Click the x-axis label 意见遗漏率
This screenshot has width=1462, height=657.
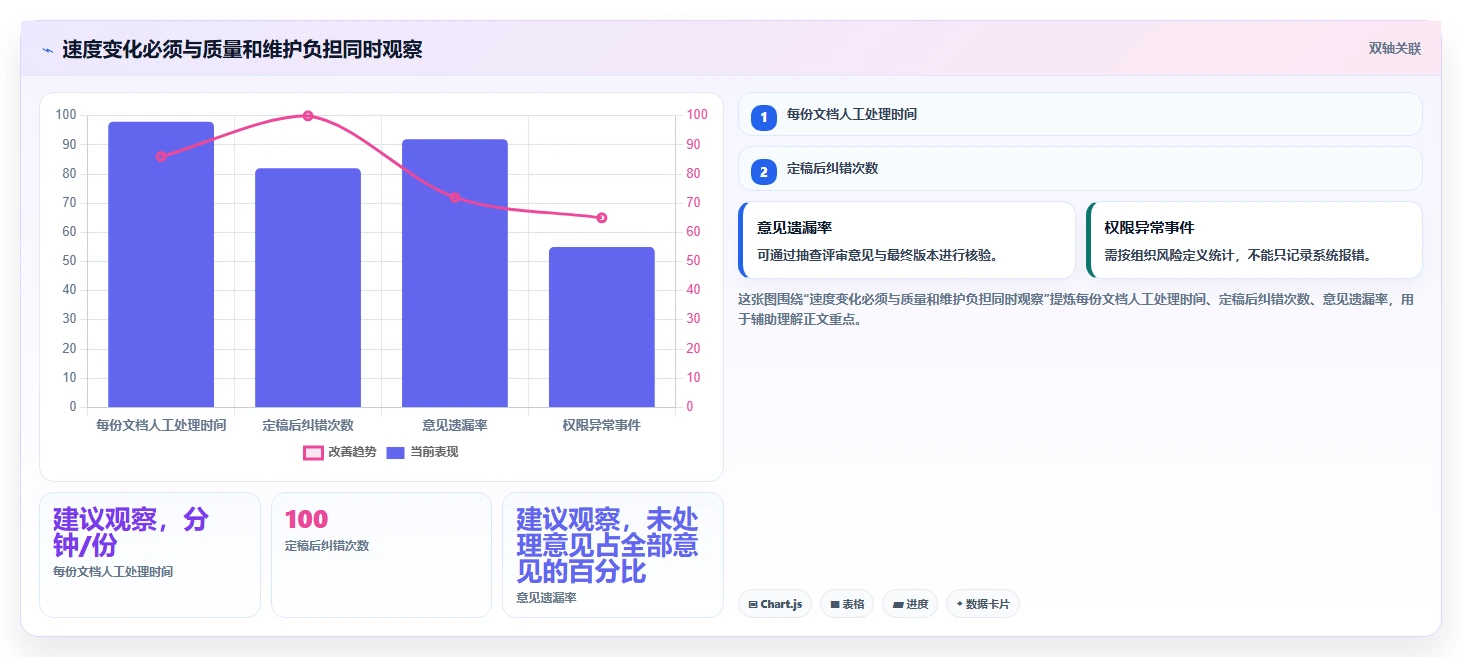[x=455, y=425]
